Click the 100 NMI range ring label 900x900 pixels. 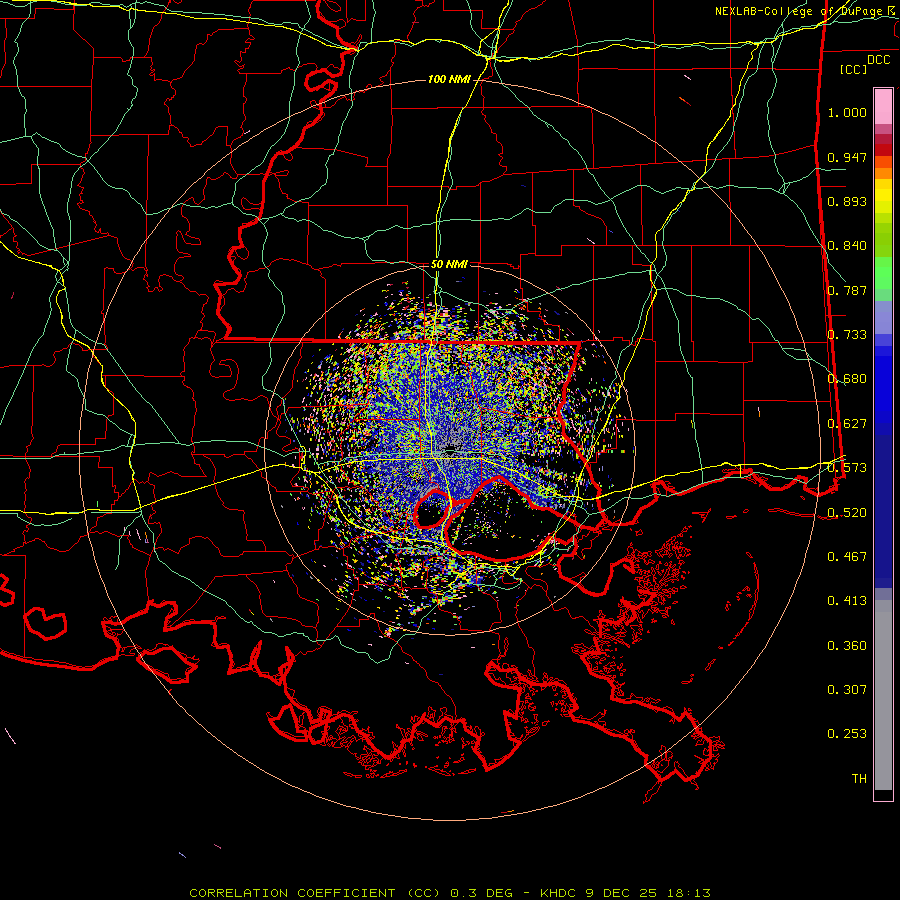pos(448,79)
